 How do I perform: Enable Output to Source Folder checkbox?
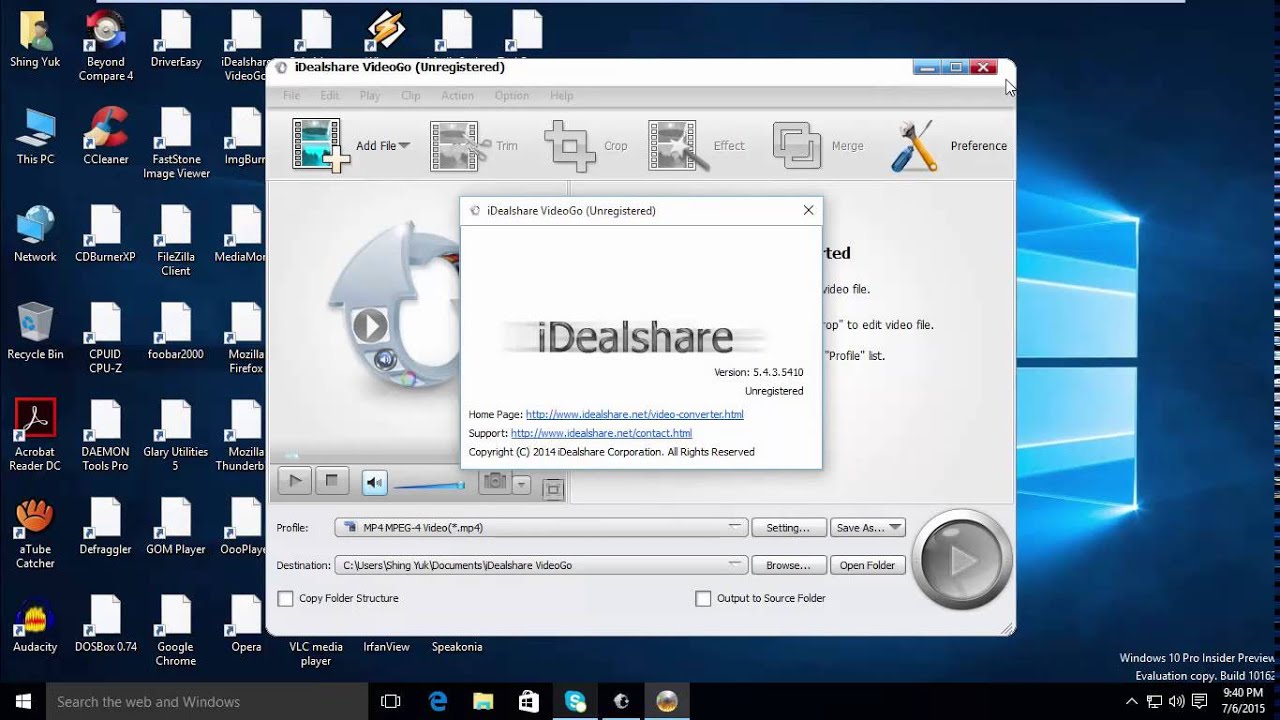(x=703, y=598)
